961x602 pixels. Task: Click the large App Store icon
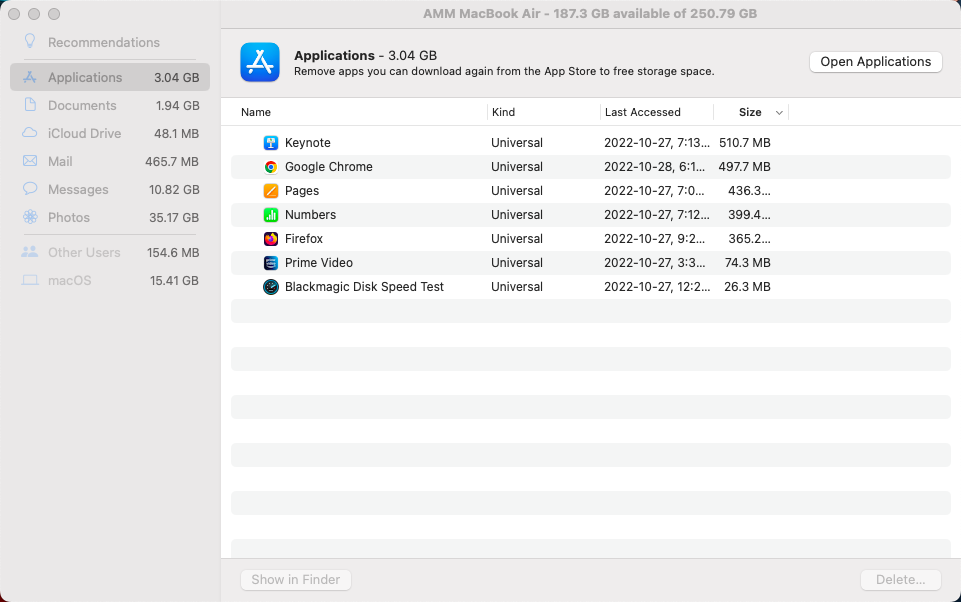click(260, 62)
